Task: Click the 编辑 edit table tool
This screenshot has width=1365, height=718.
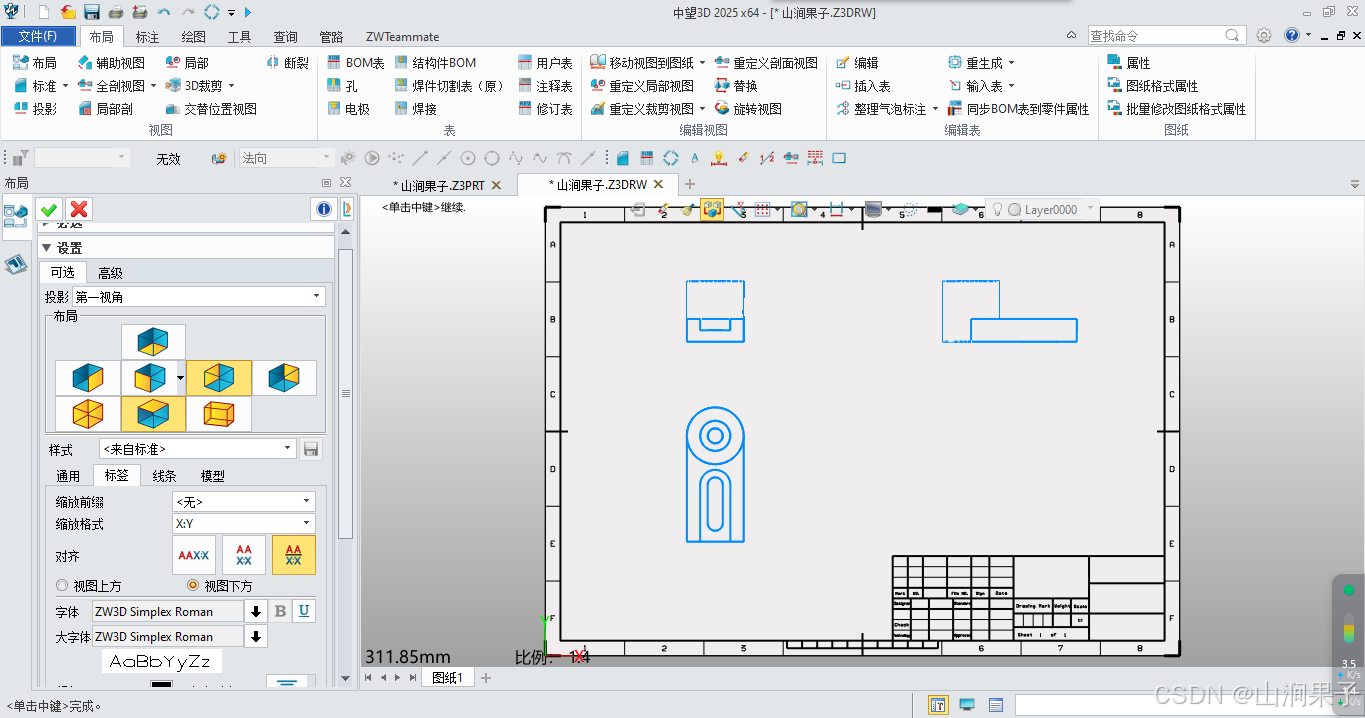Action: pos(857,62)
